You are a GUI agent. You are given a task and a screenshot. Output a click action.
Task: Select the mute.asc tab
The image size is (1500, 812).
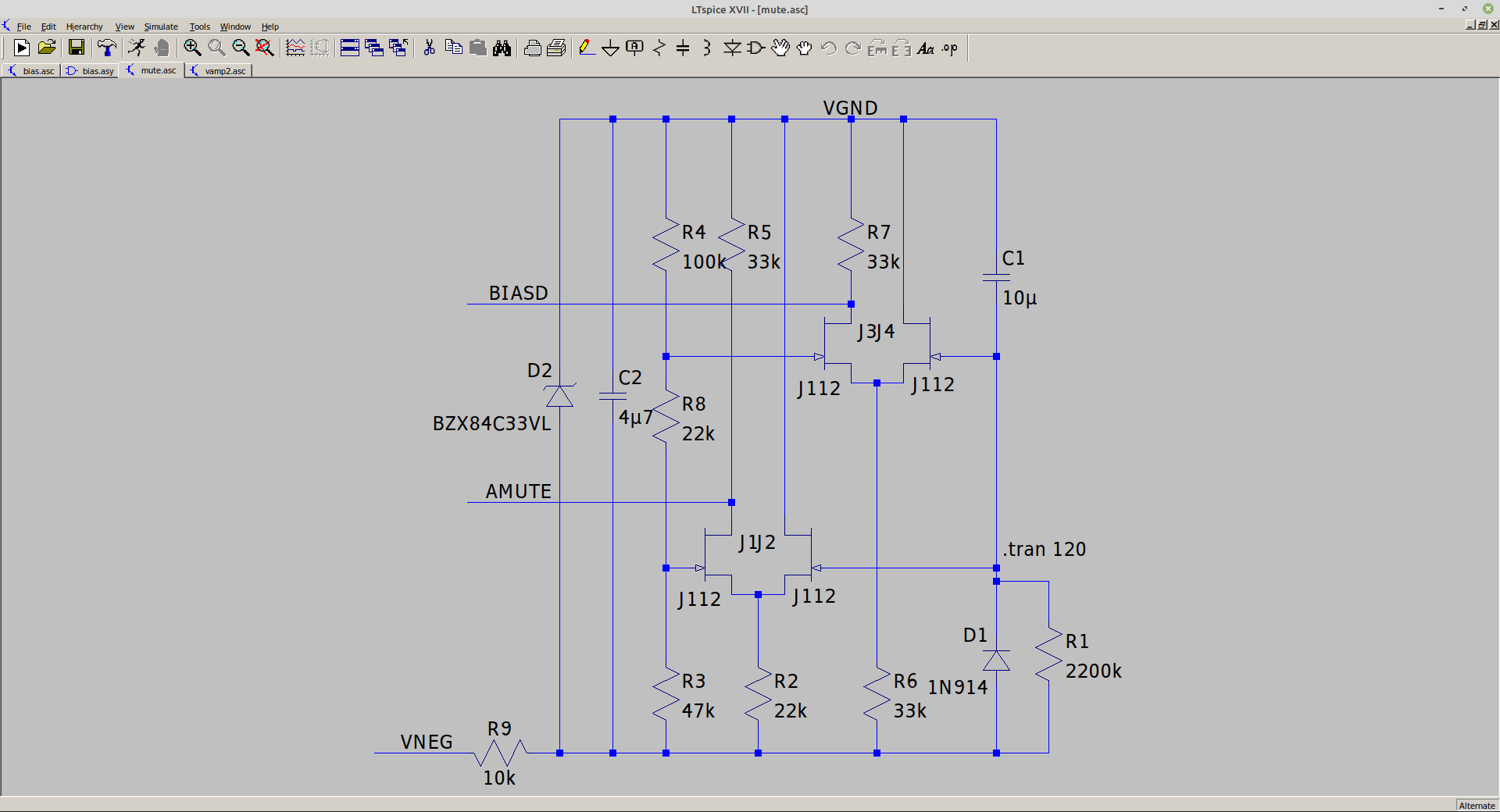pos(152,70)
